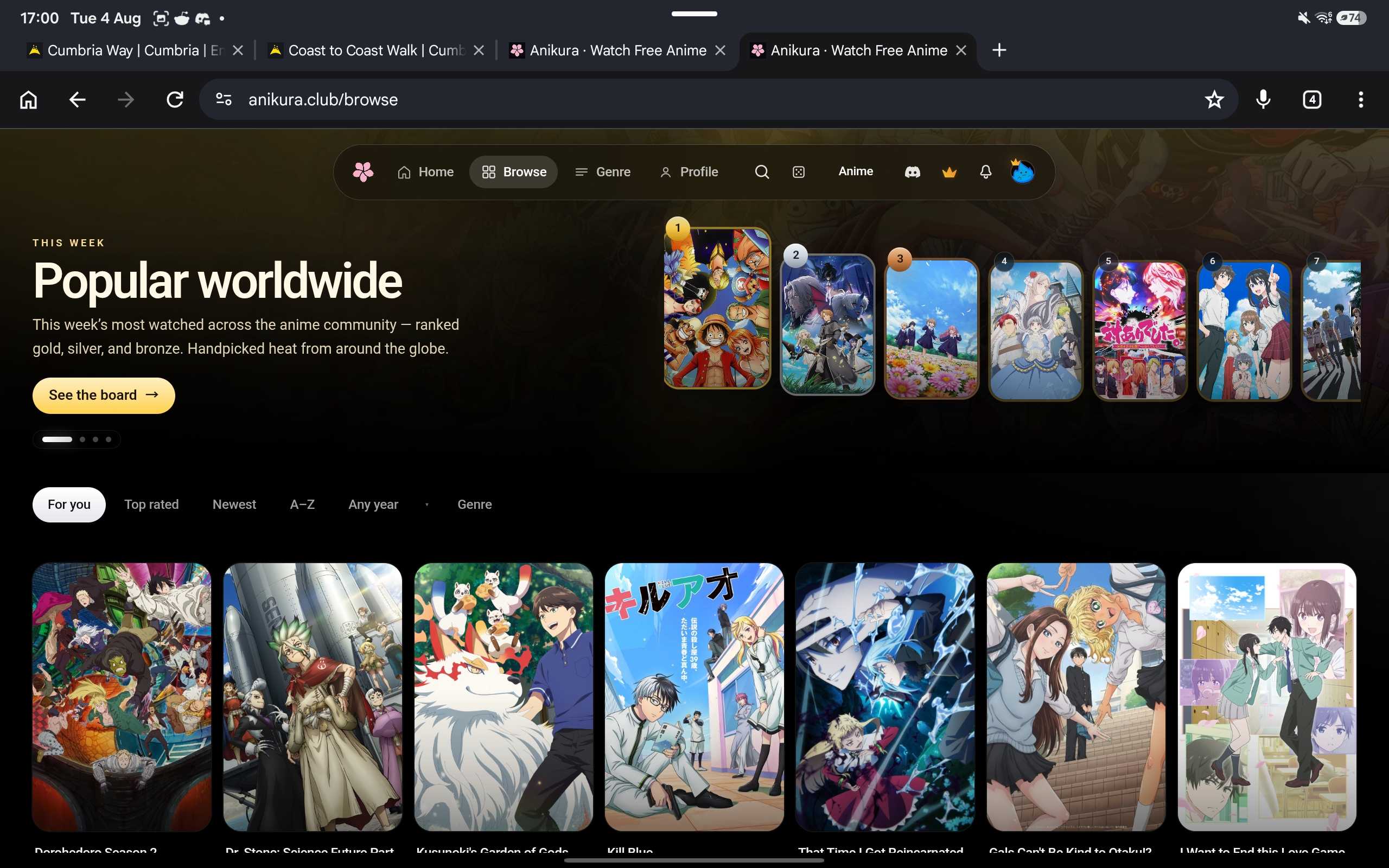
Task: Select the fourth carousel slide dot
Action: [x=109, y=439]
